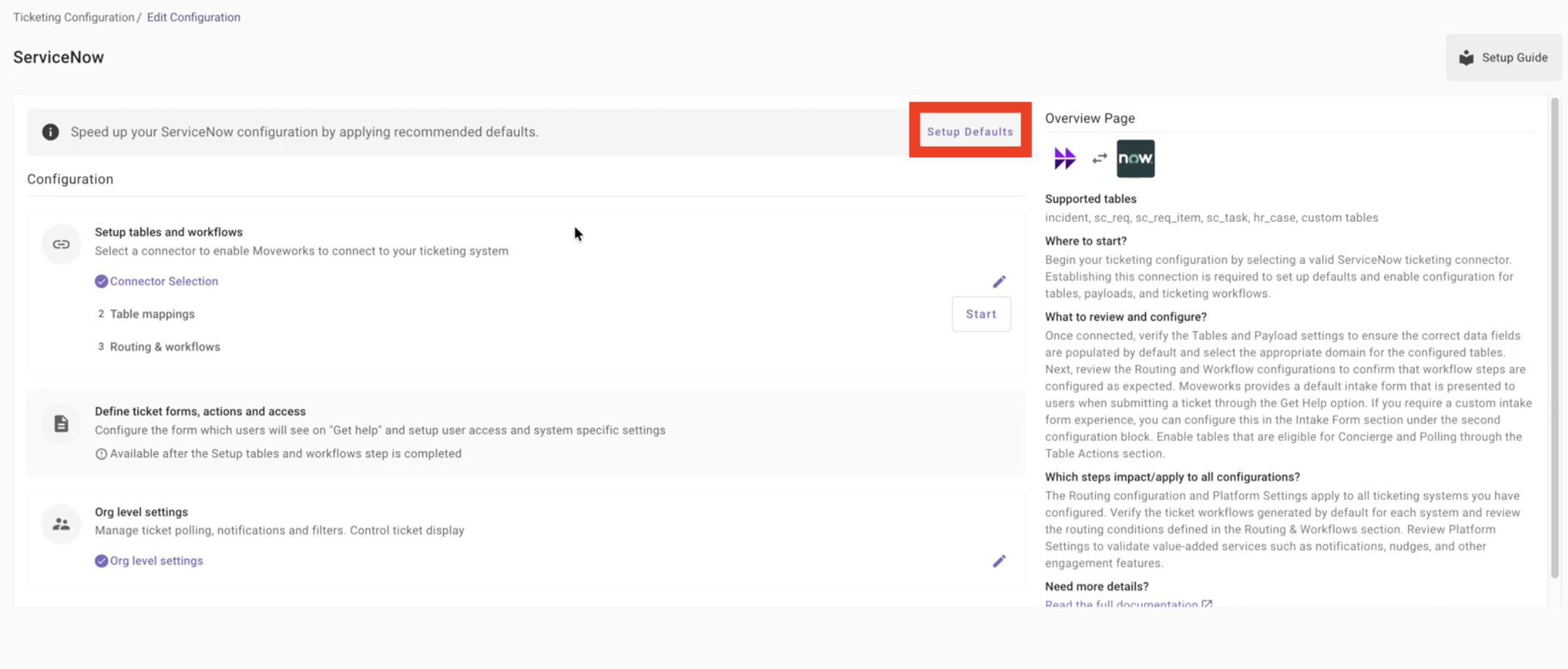Click the document icon for ticket forms
Image resolution: width=1568 pixels, height=669 pixels.
[61, 424]
